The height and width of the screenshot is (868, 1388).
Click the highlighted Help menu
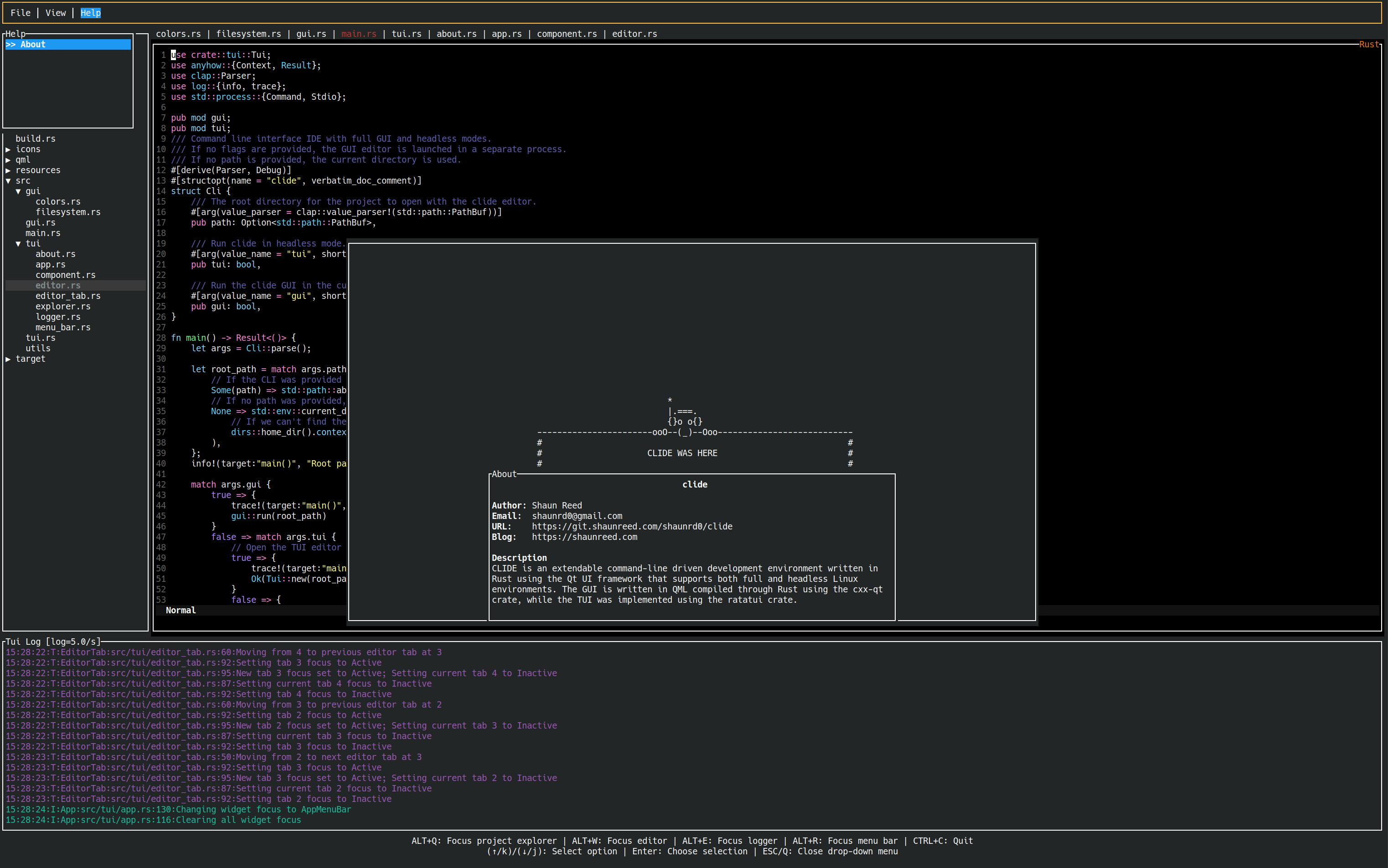(90, 13)
